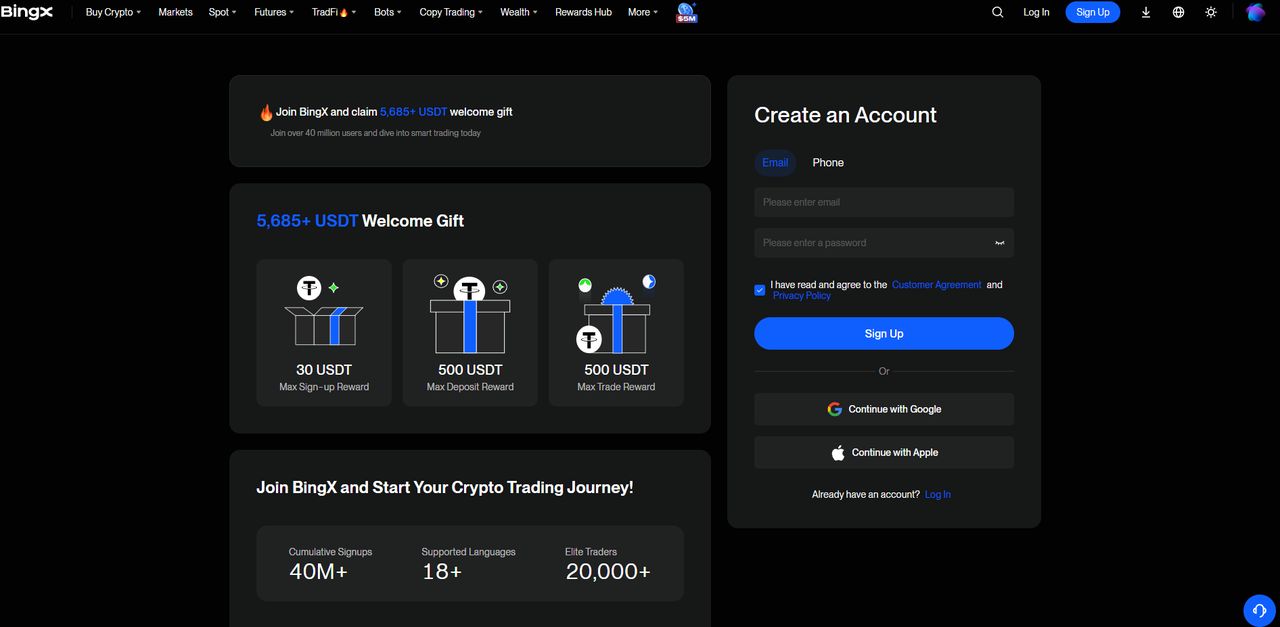The image size is (1280, 627).
Task: Select the Email signup tab
Action: pos(775,163)
